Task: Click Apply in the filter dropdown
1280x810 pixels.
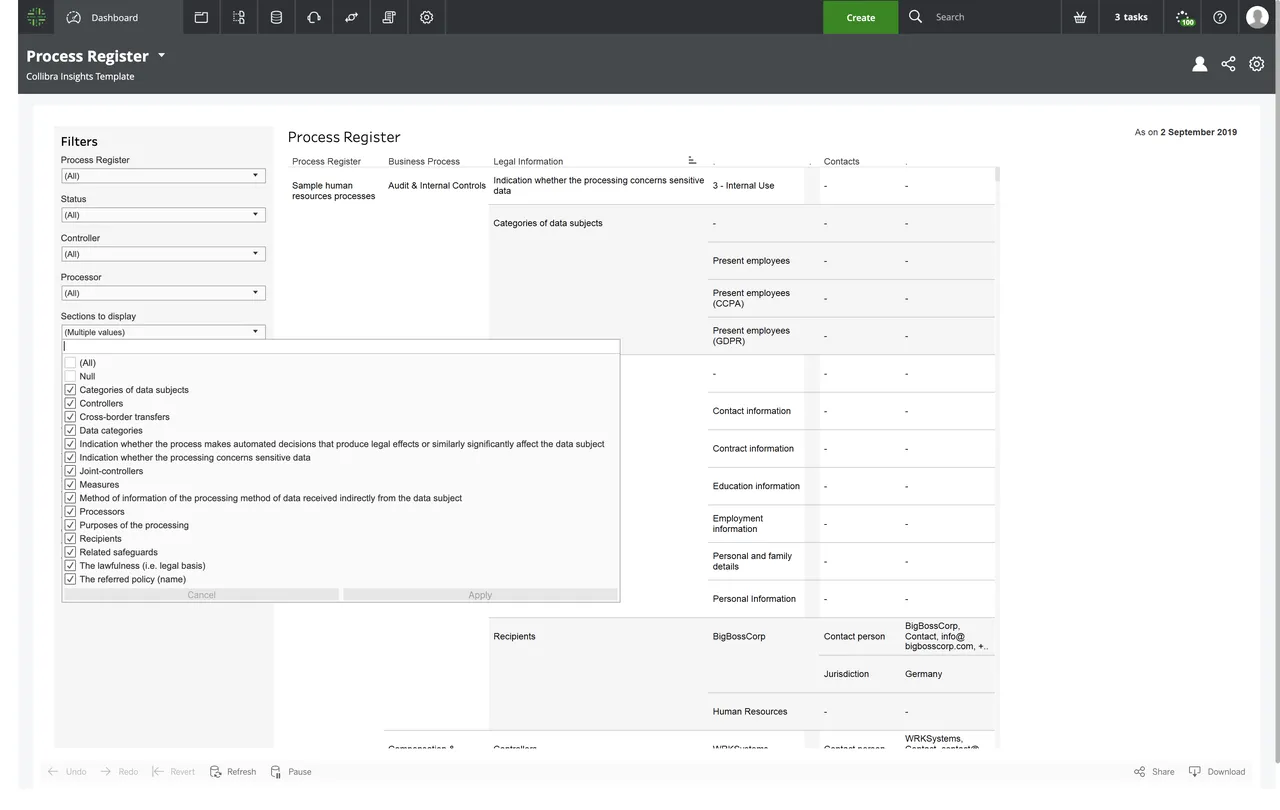Action: pyautogui.click(x=480, y=595)
